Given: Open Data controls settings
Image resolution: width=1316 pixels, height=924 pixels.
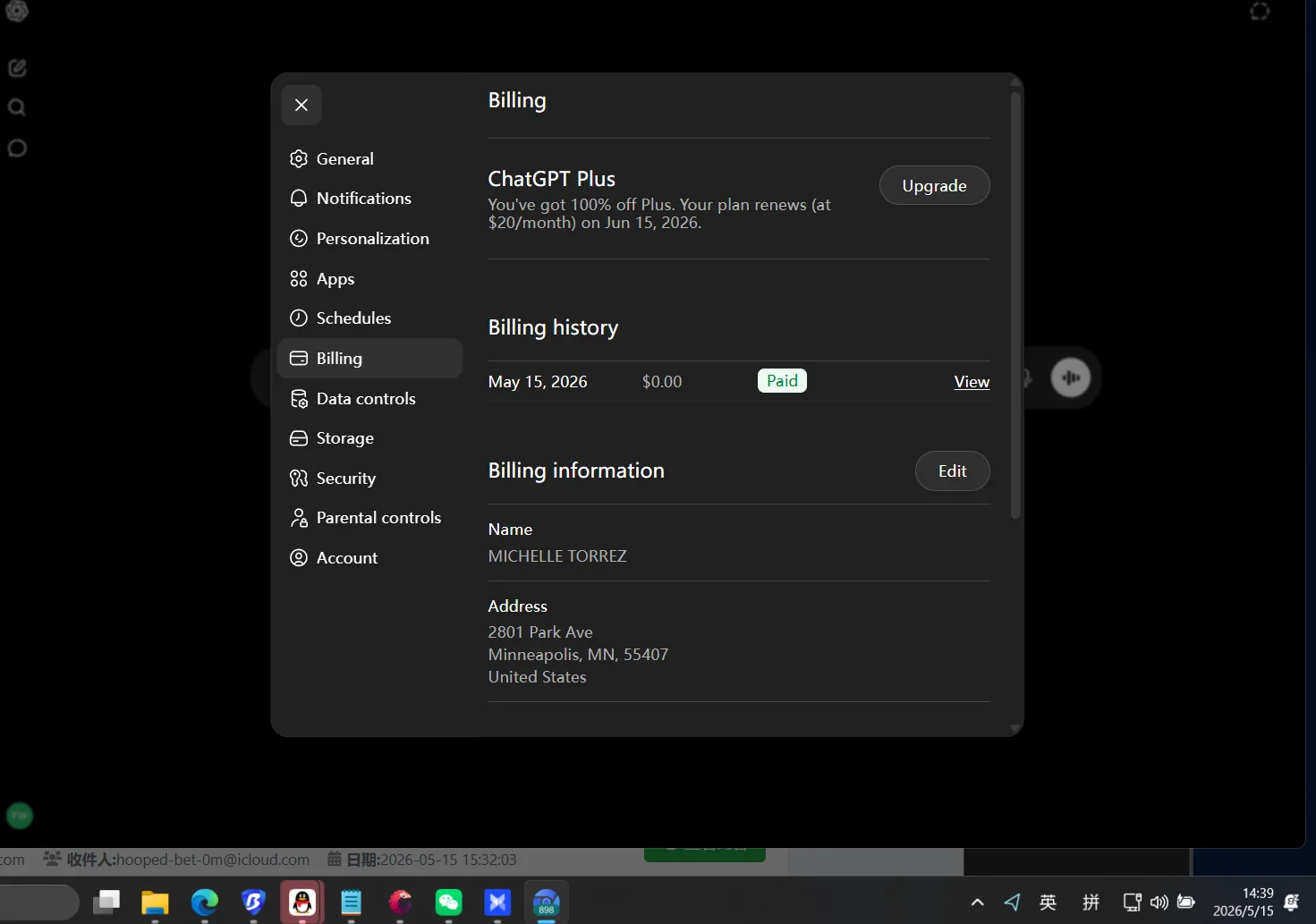Looking at the screenshot, I should tap(370, 399).
